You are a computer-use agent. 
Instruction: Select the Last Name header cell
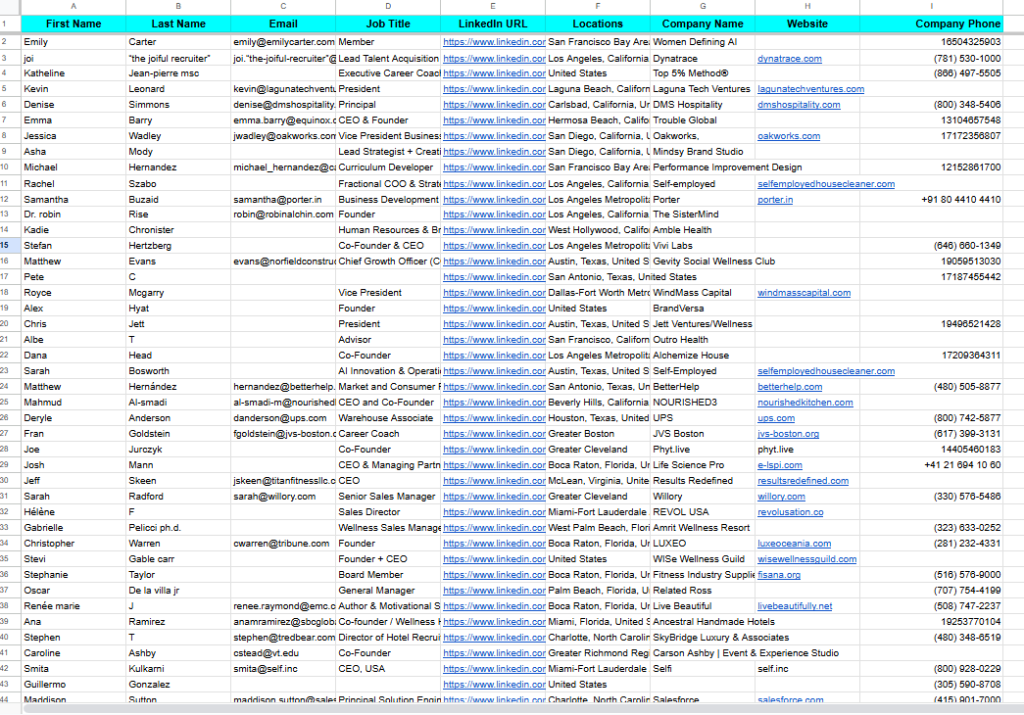178,24
